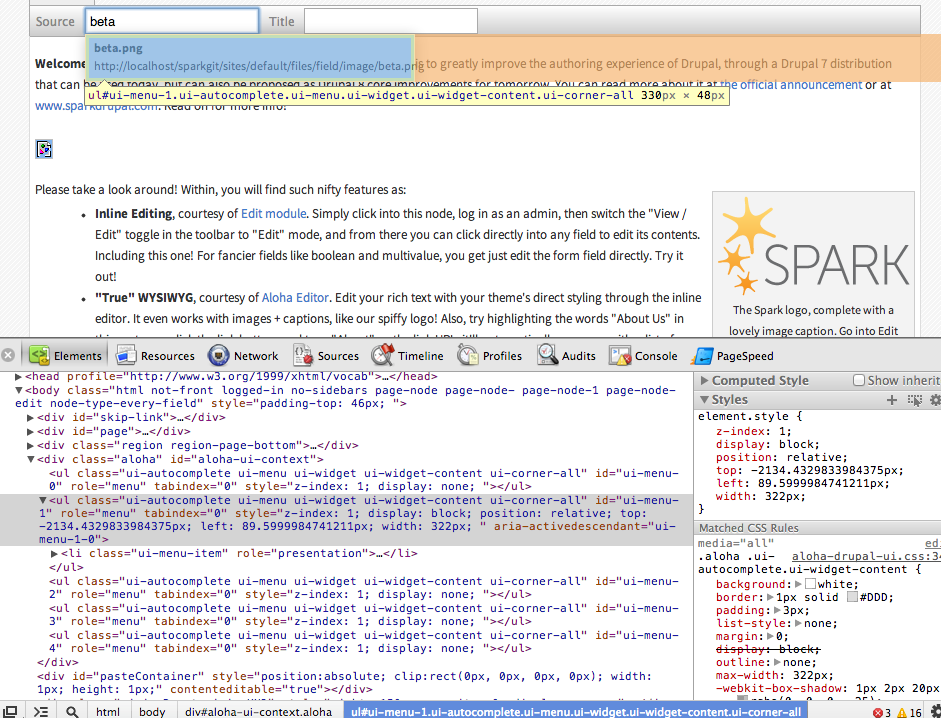
Task: Click the dock/undock DevTools icon
Action: coord(10,712)
